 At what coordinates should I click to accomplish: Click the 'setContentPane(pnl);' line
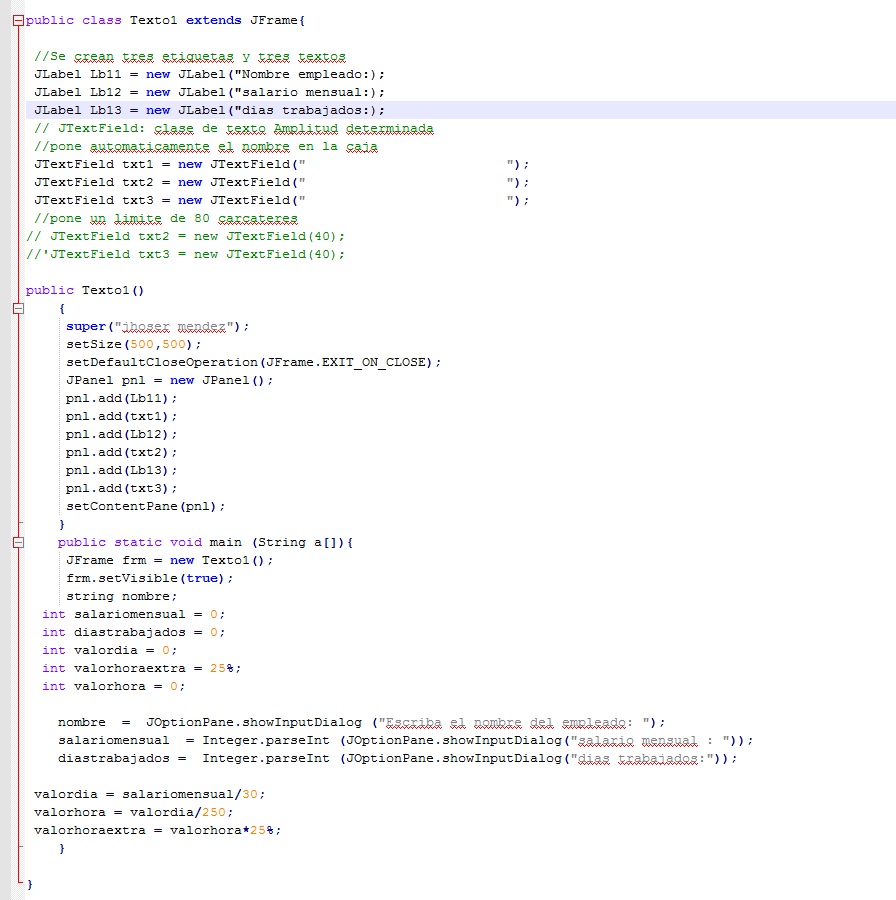[x=146, y=506]
